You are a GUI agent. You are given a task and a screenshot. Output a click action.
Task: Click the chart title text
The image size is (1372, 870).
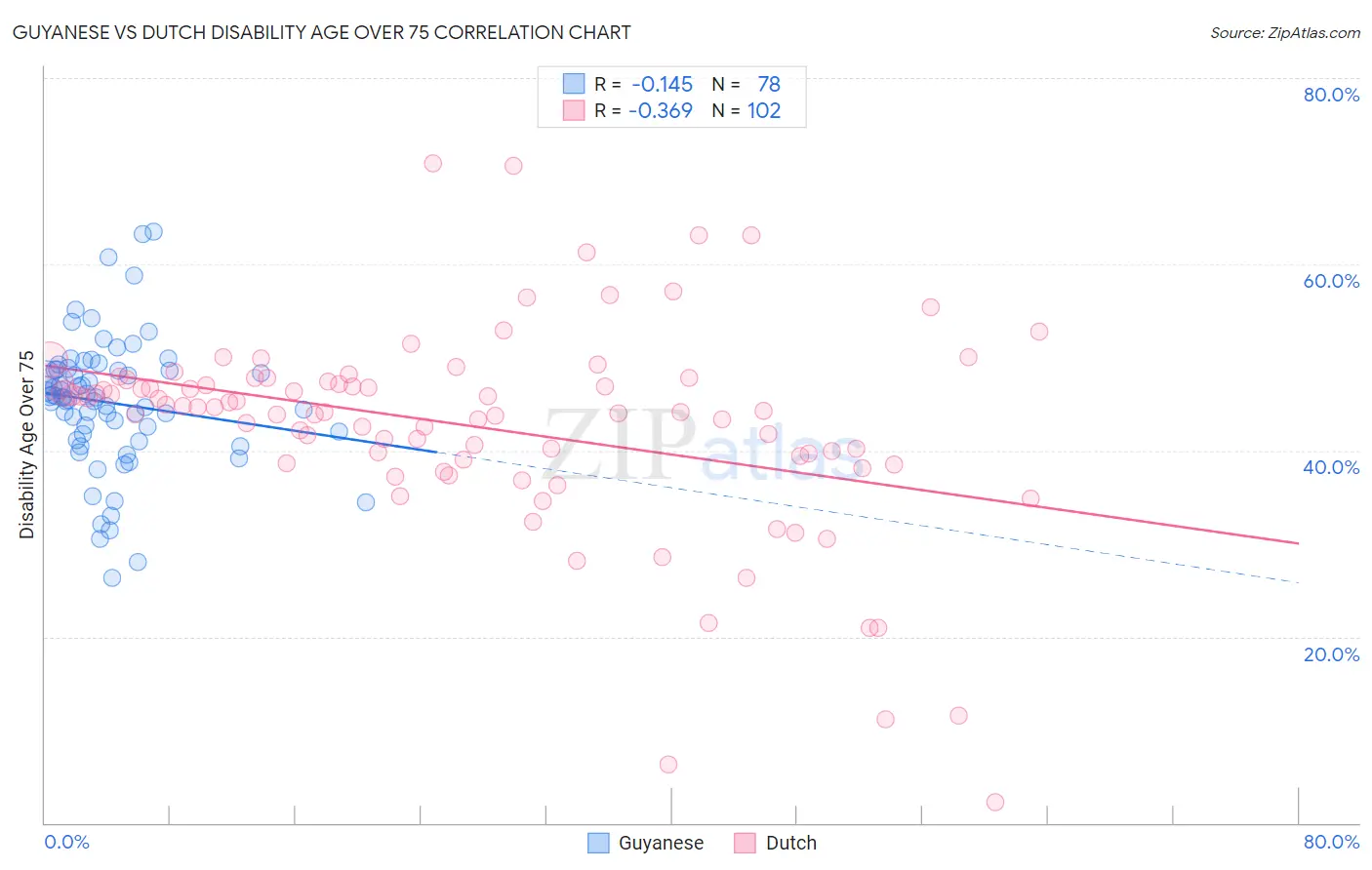[321, 32]
